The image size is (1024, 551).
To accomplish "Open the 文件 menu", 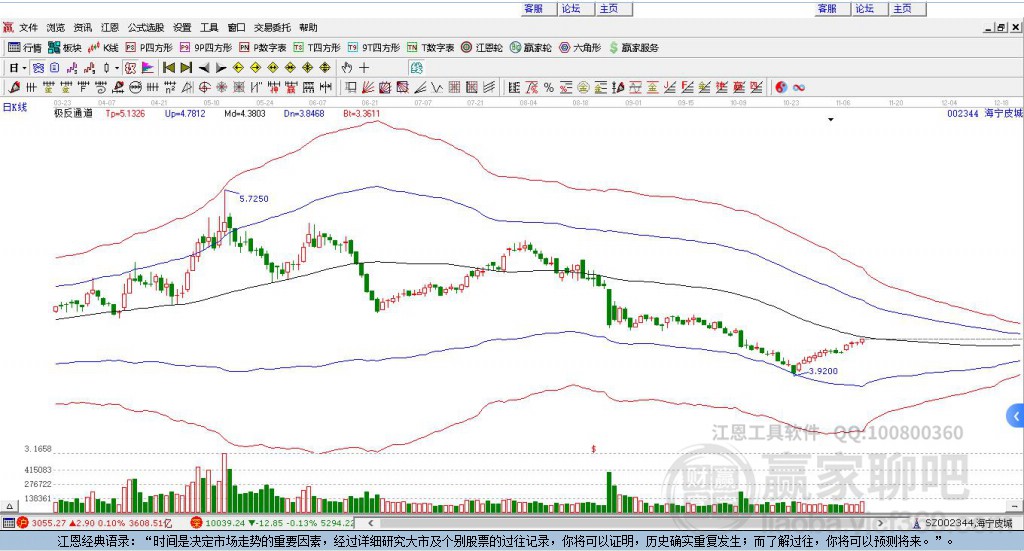I will (x=28, y=27).
